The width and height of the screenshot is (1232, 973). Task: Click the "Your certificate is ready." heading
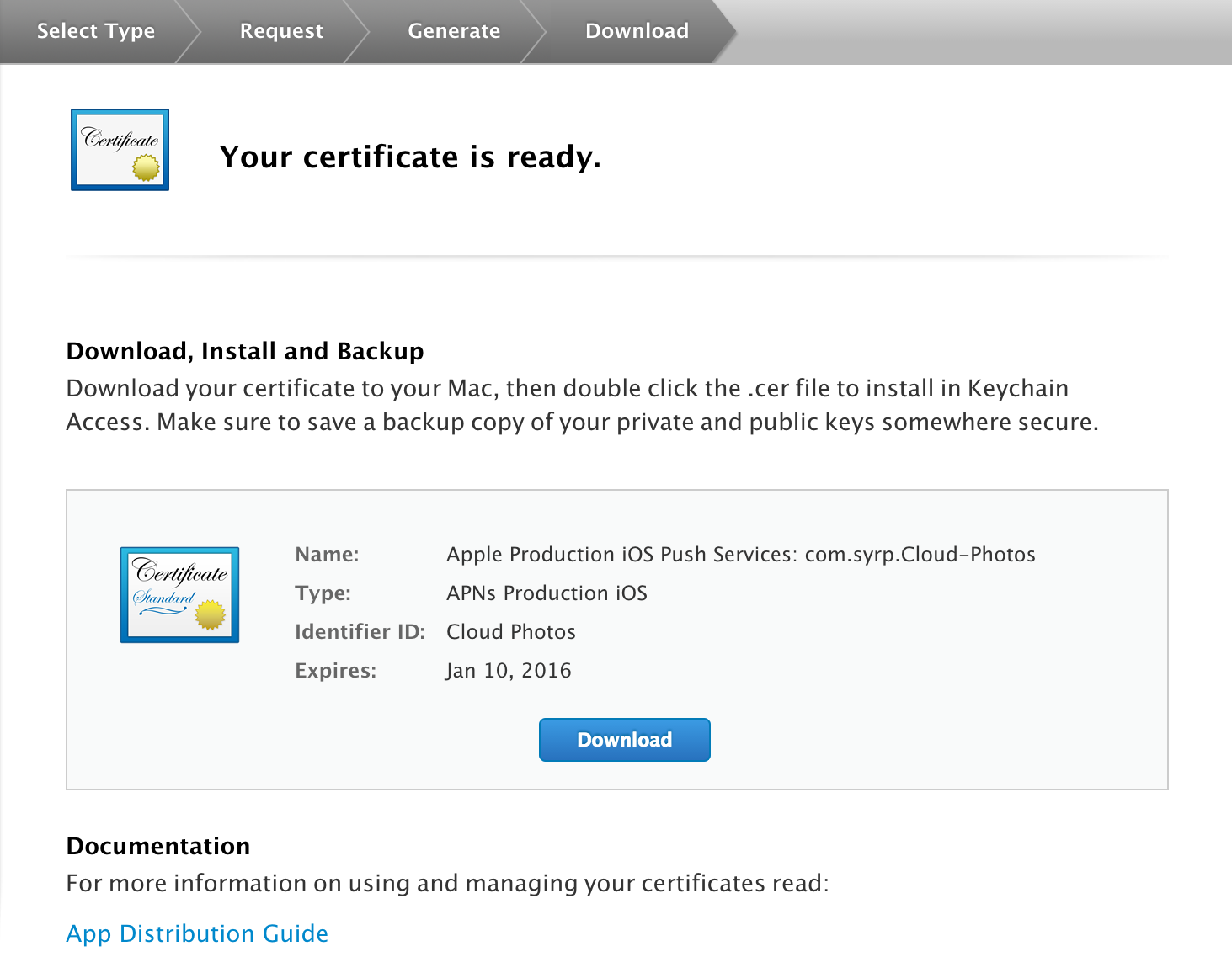coord(410,157)
